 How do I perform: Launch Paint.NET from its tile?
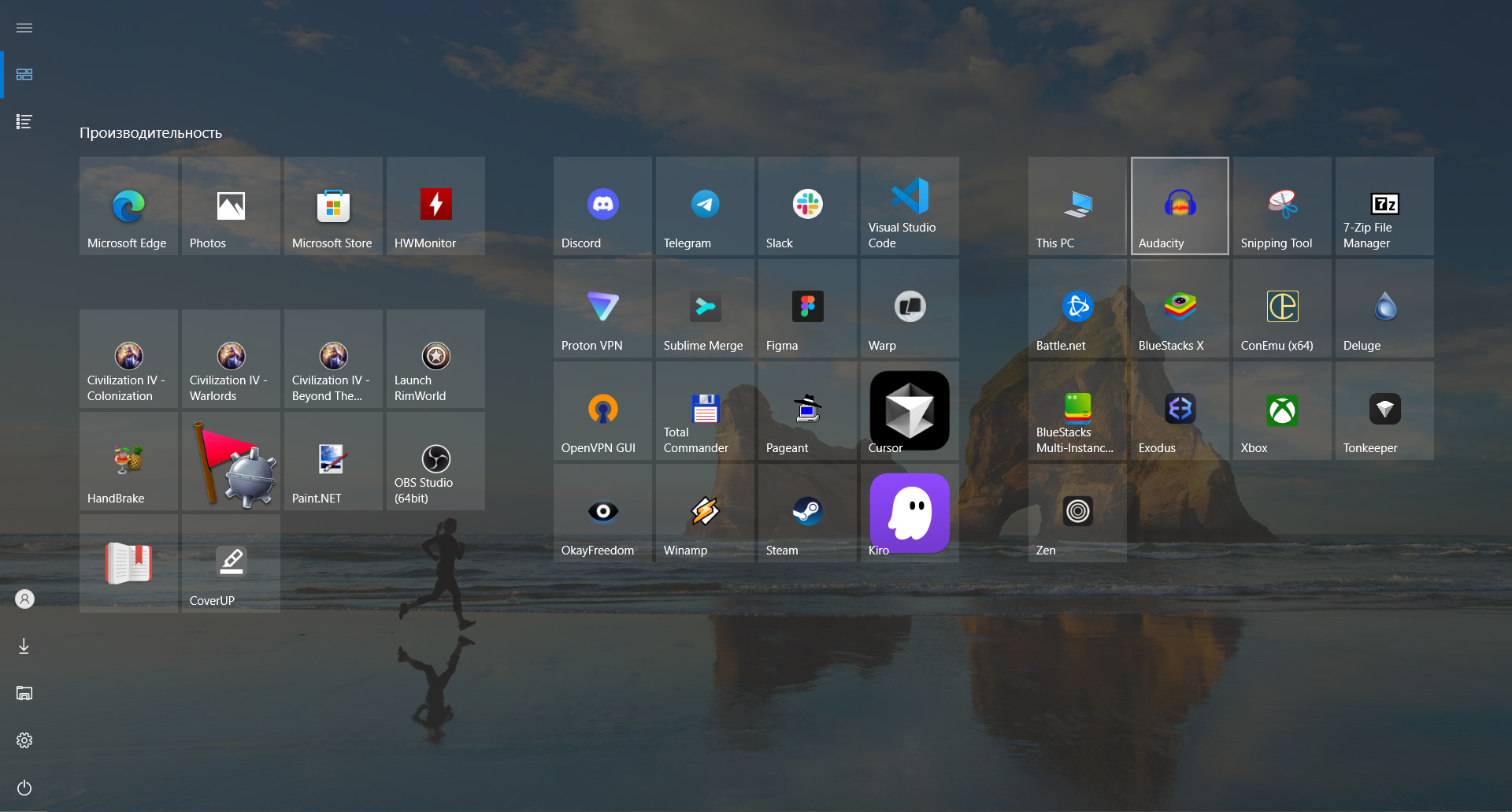[x=333, y=461]
